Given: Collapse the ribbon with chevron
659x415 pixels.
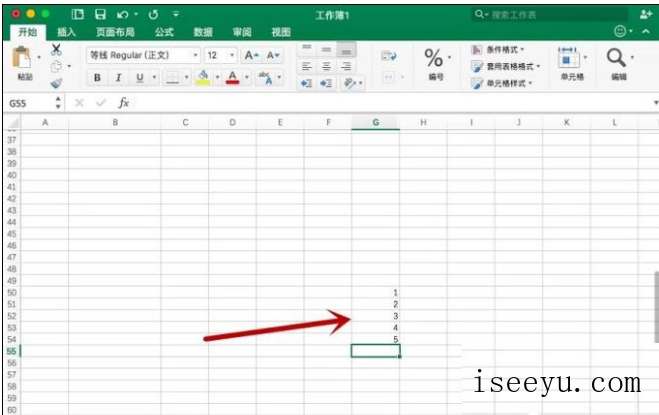Looking at the screenshot, I should [x=646, y=31].
